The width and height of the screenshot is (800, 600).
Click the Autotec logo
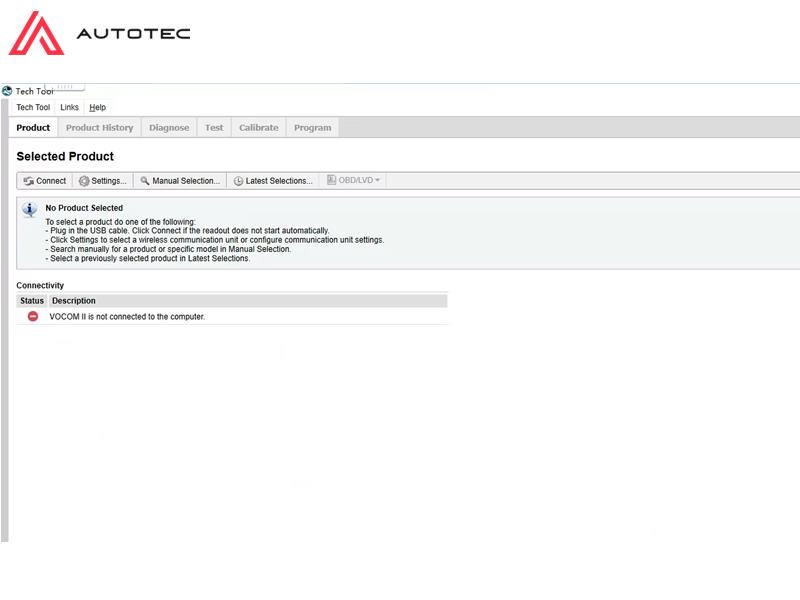[99, 33]
